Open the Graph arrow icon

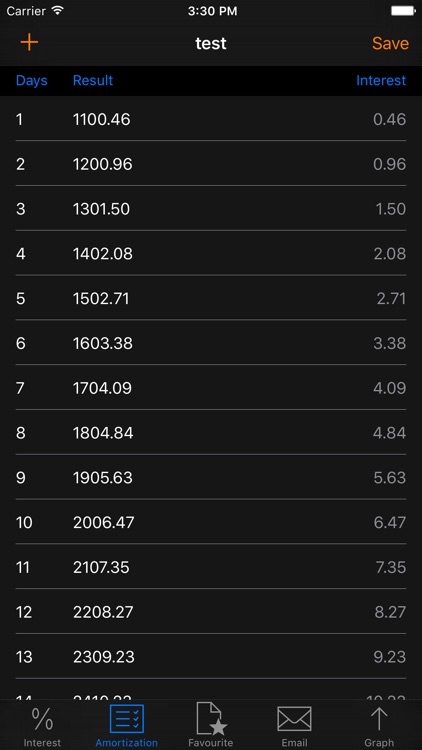coord(379,719)
